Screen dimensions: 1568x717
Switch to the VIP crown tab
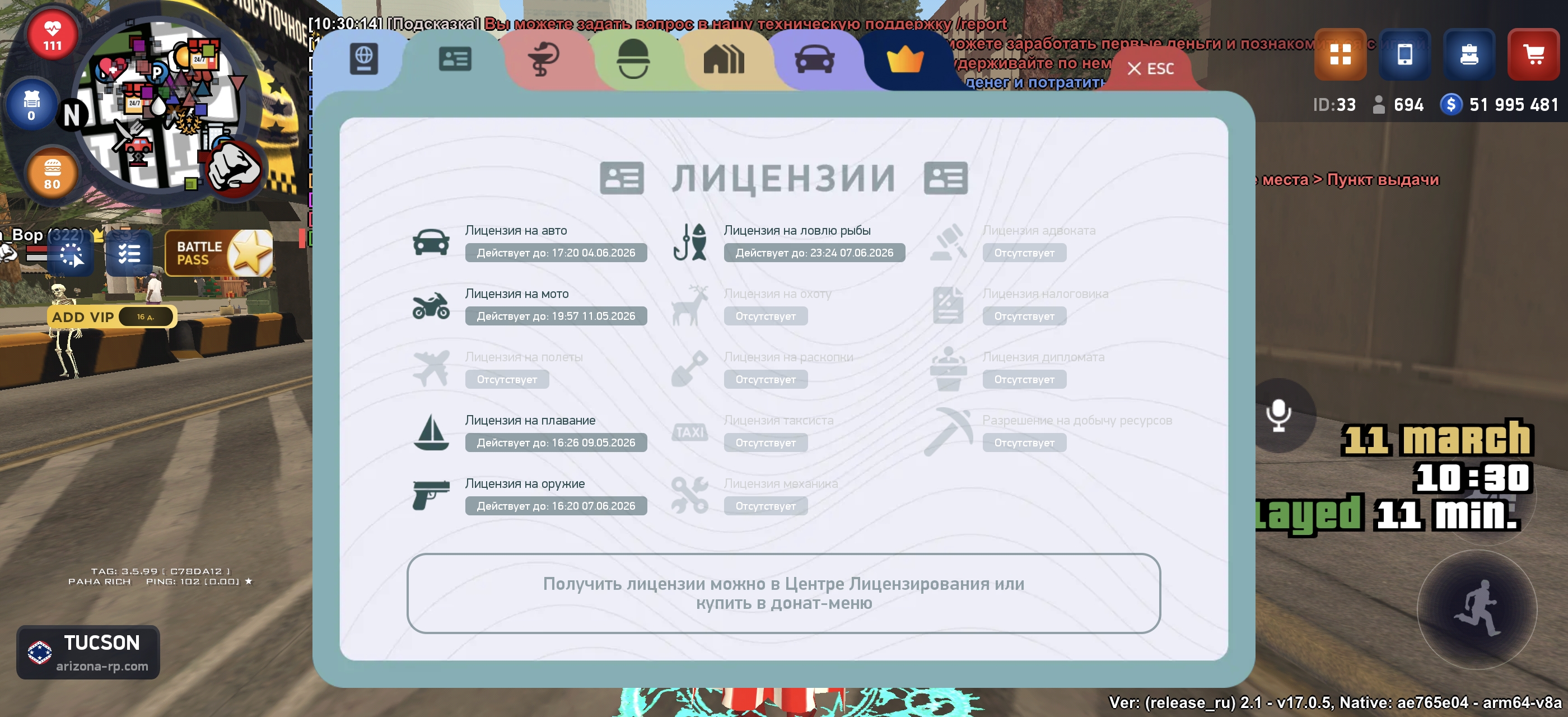click(x=904, y=59)
